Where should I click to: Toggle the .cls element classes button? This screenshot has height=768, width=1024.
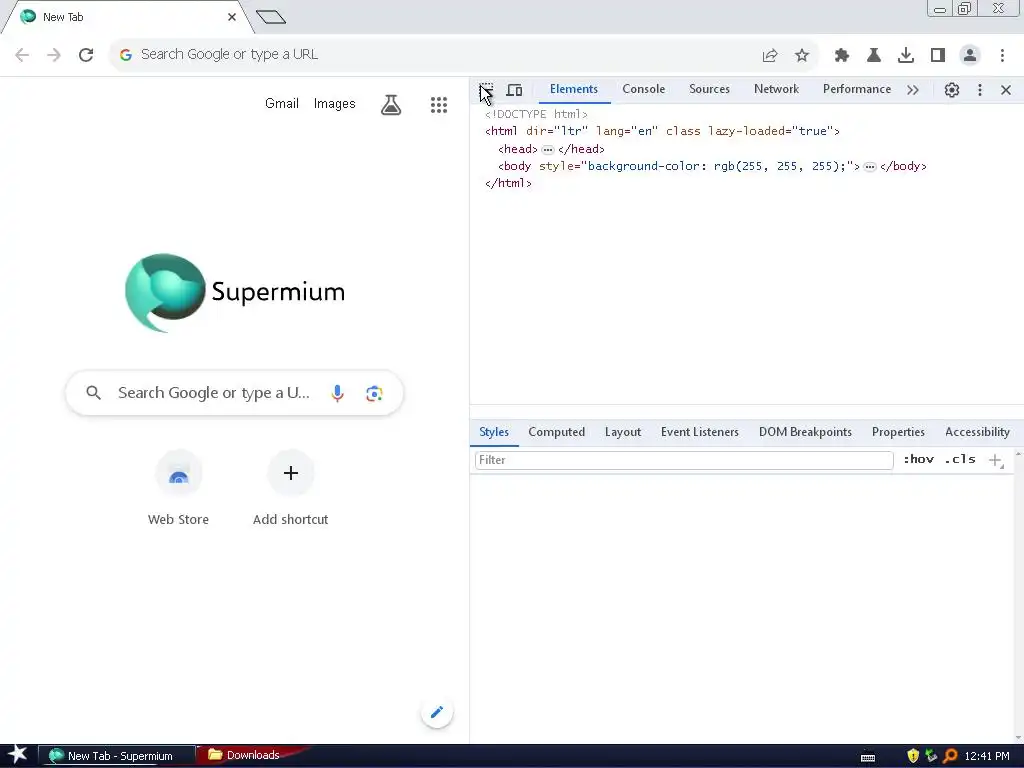[x=959, y=460]
